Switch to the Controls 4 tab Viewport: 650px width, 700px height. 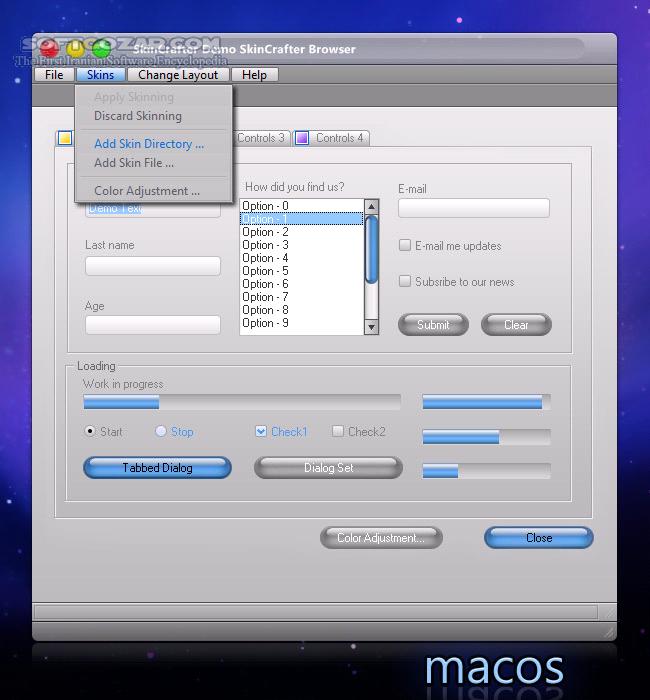[331, 138]
